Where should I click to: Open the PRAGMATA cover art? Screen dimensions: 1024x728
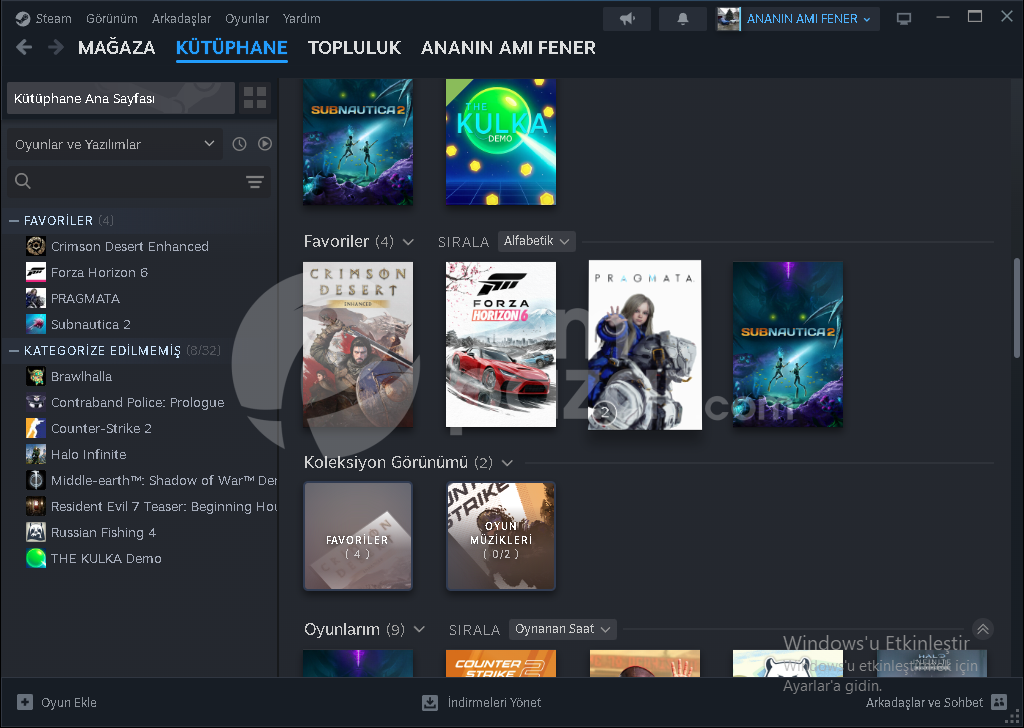tap(645, 345)
